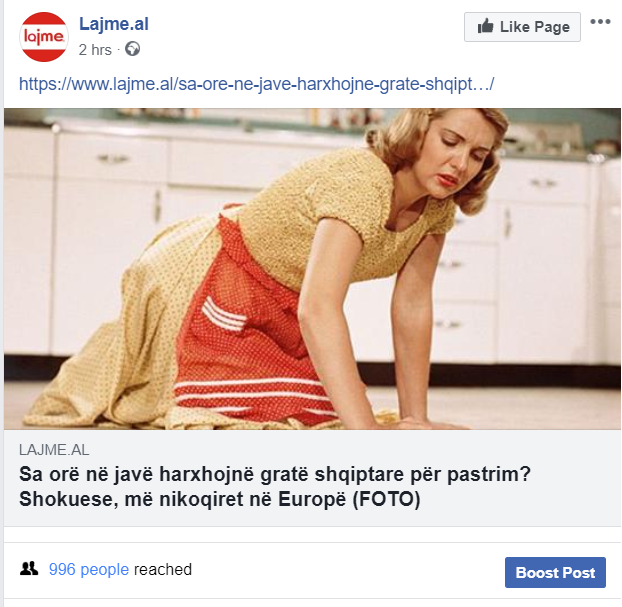This screenshot has height=607, width=622.
Task: Open the article photo of woman scrubbing floor
Action: click(312, 269)
